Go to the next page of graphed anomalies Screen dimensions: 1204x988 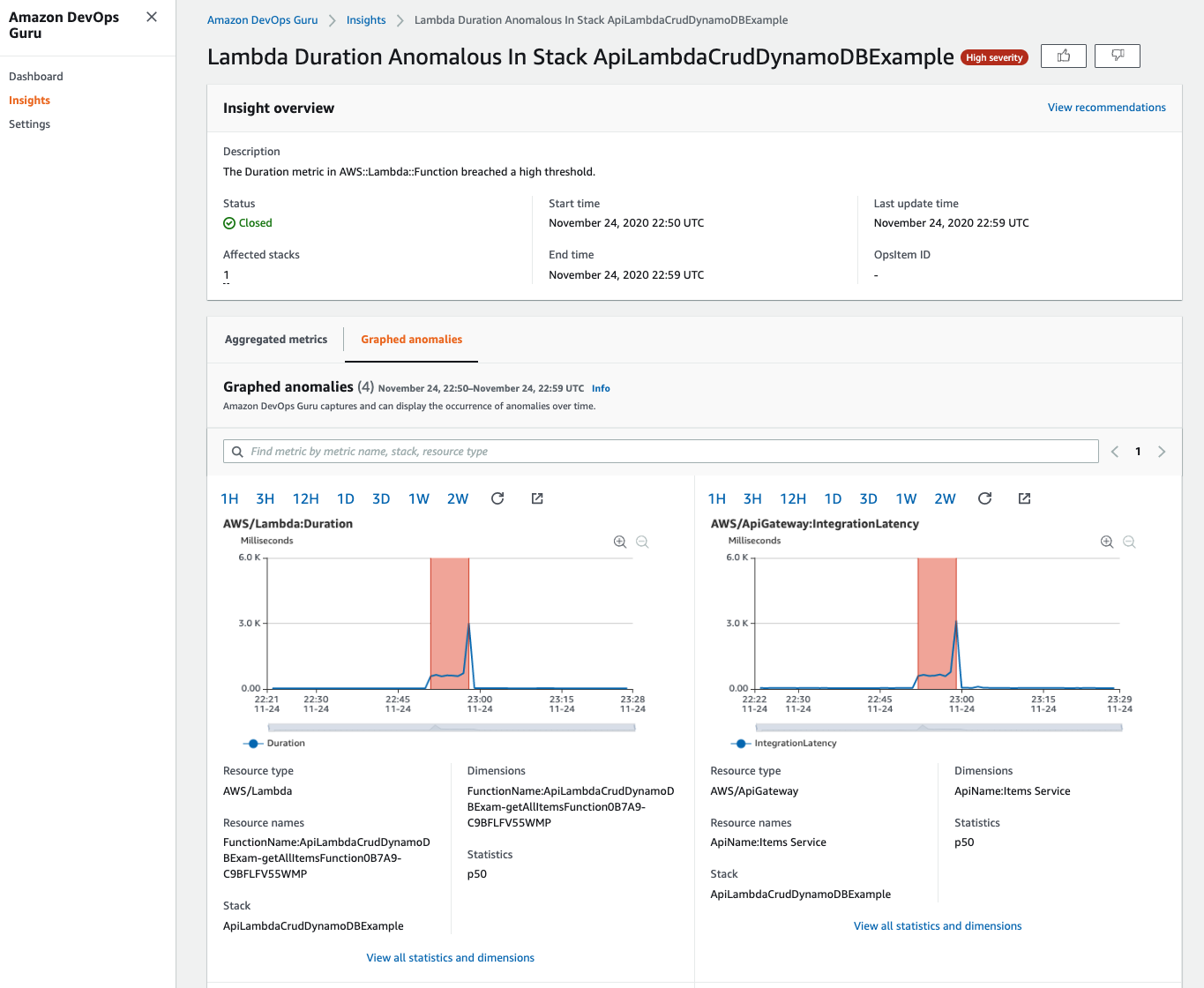coord(1162,451)
